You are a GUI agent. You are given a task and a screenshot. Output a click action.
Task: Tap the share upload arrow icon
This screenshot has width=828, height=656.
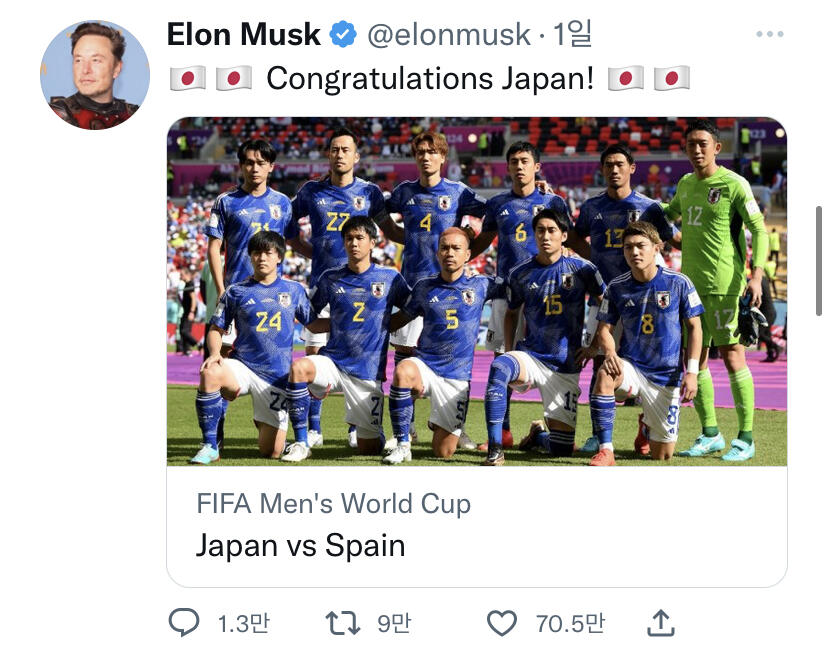pos(660,624)
